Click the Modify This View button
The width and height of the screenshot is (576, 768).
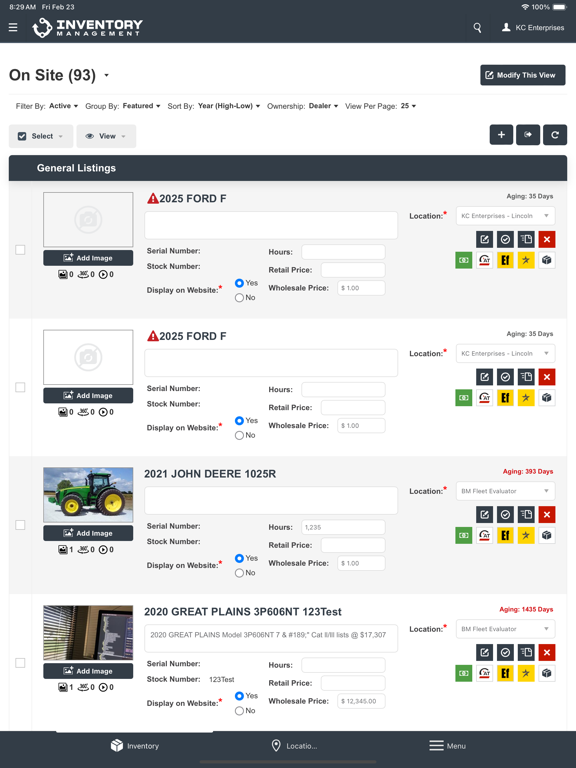[x=523, y=75]
